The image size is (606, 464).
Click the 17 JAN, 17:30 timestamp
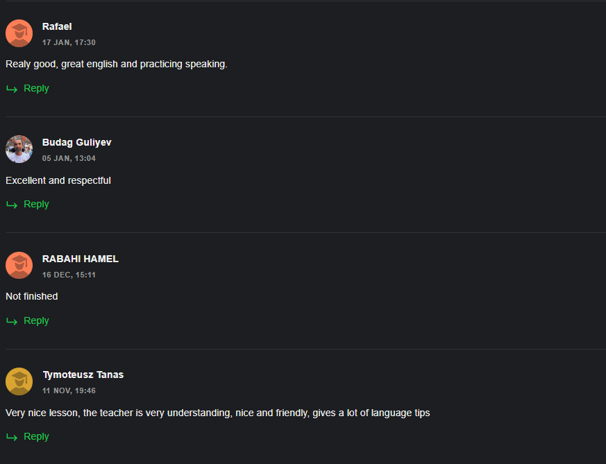point(69,42)
